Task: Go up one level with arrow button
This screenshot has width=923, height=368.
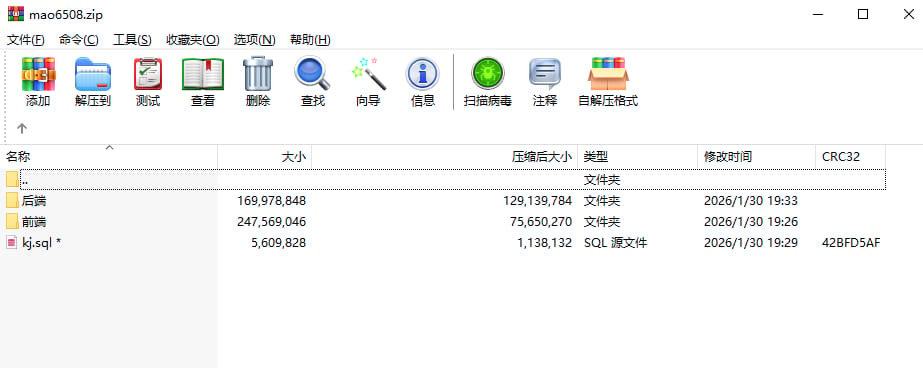Action: pyautogui.click(x=22, y=128)
